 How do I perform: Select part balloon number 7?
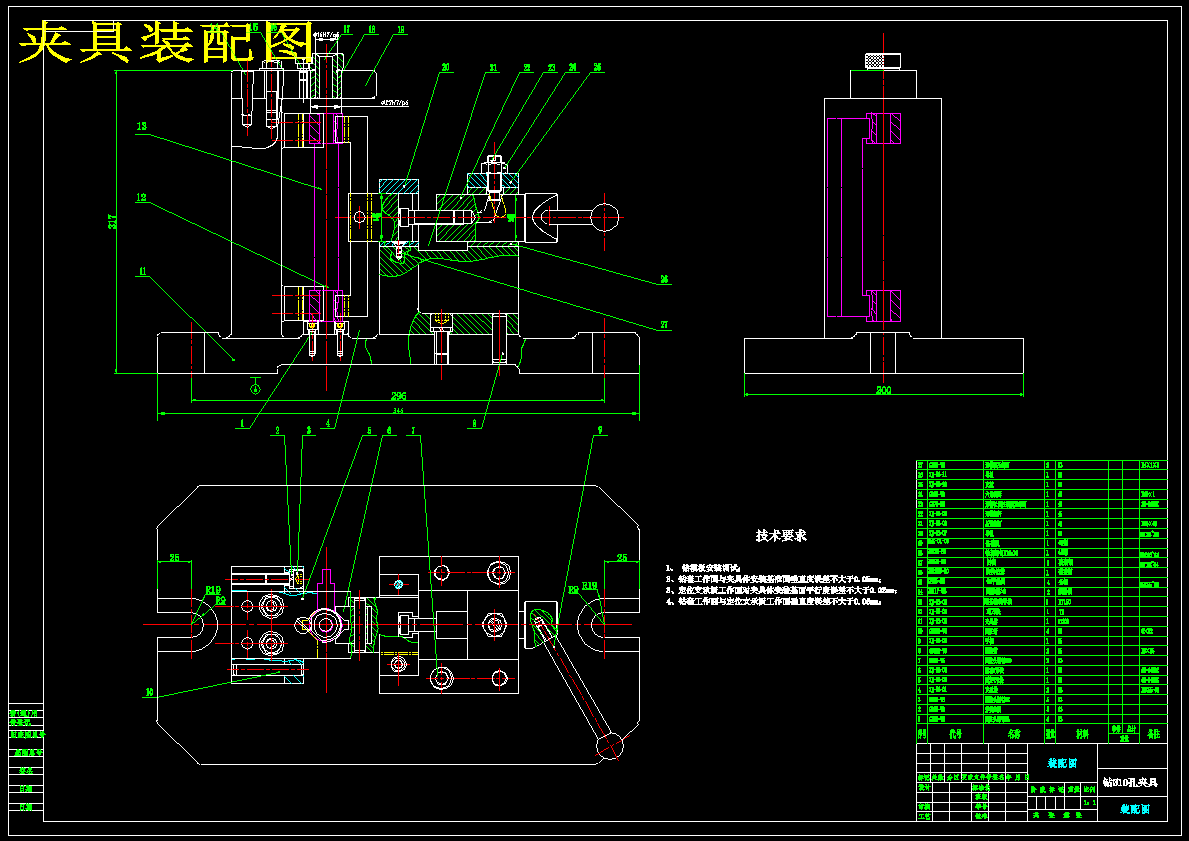pyautogui.click(x=413, y=431)
